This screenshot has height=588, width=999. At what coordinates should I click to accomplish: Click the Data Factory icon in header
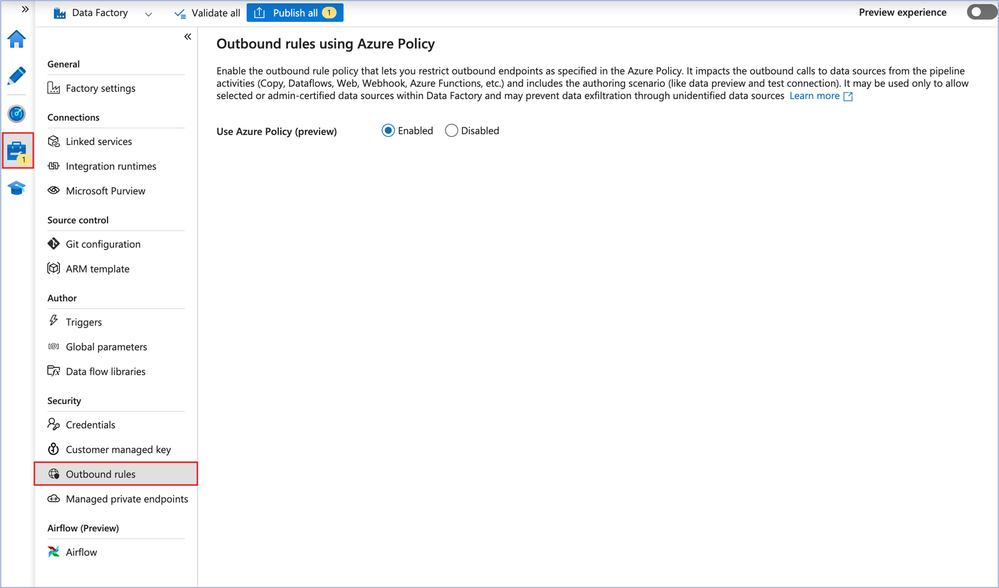point(59,13)
